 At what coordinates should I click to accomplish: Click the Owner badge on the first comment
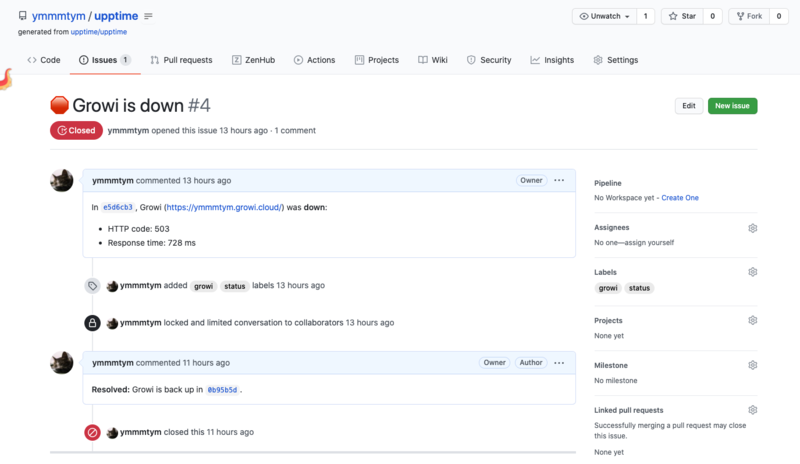(x=531, y=180)
